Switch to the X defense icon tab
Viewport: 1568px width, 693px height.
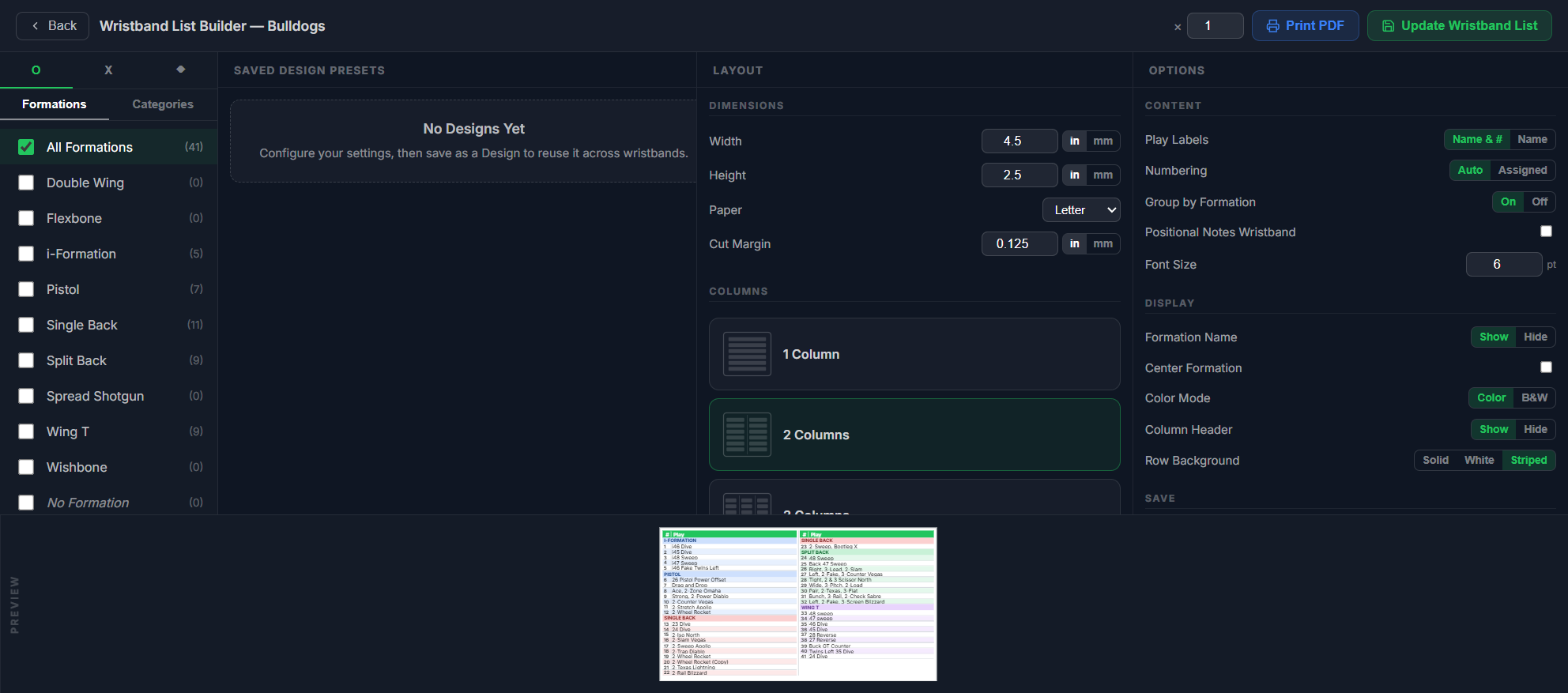108,70
